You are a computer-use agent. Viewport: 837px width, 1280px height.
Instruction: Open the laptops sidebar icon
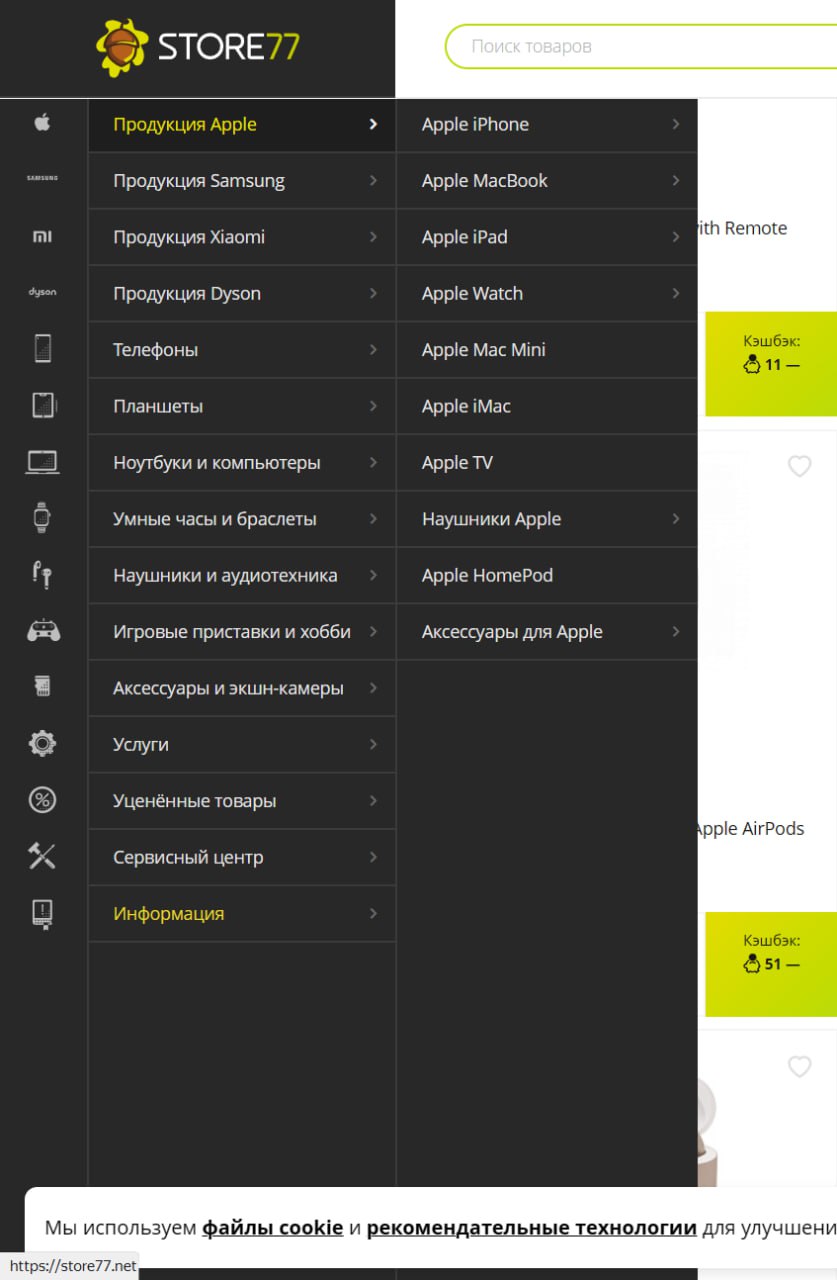[42, 462]
